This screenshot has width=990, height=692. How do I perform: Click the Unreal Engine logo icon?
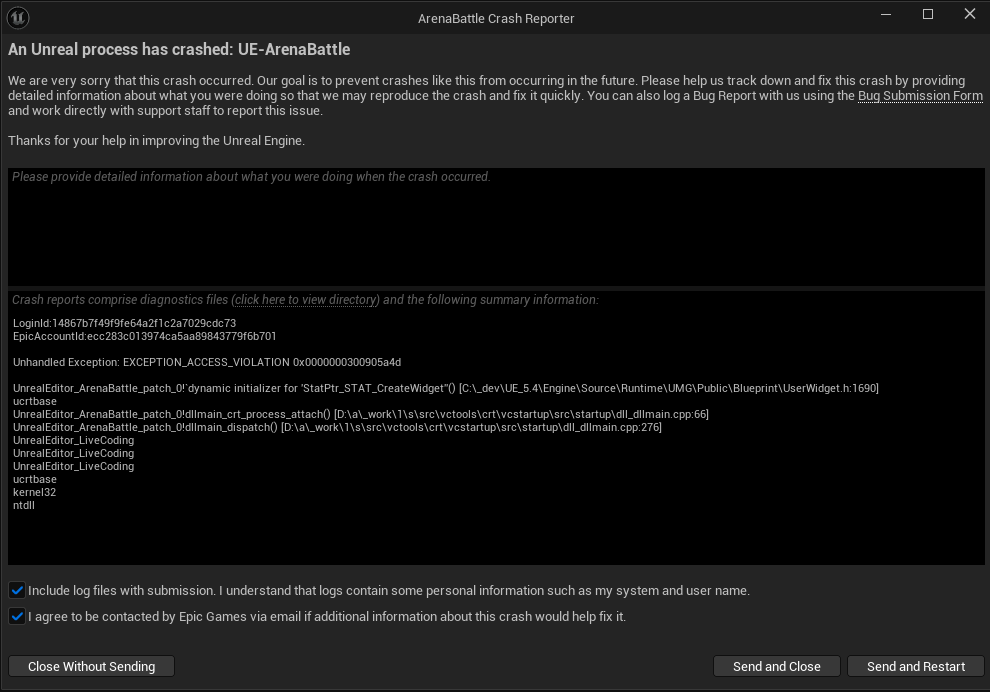point(18,18)
